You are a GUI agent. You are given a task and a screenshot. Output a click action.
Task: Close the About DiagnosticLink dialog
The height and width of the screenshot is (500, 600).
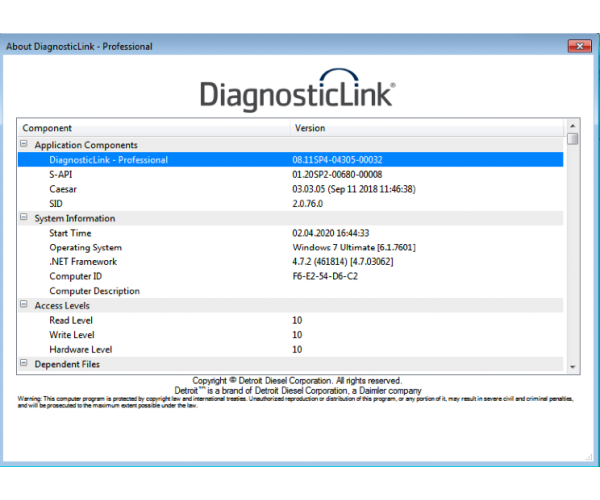(579, 46)
